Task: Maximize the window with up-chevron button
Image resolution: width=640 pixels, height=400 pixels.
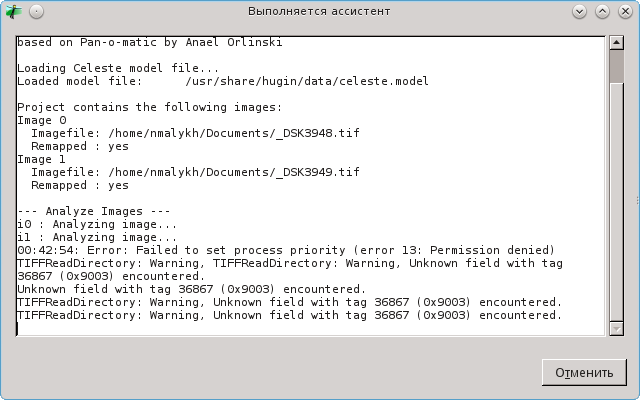Action: [602, 11]
